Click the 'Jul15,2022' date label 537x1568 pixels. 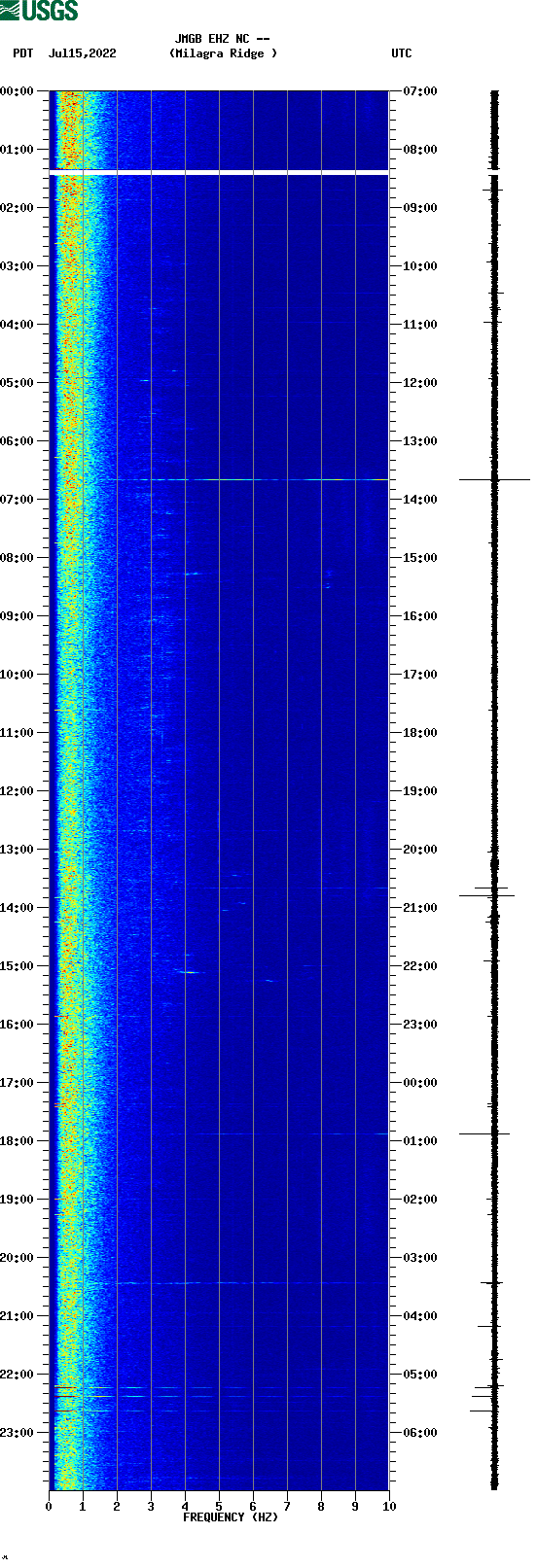[82, 53]
